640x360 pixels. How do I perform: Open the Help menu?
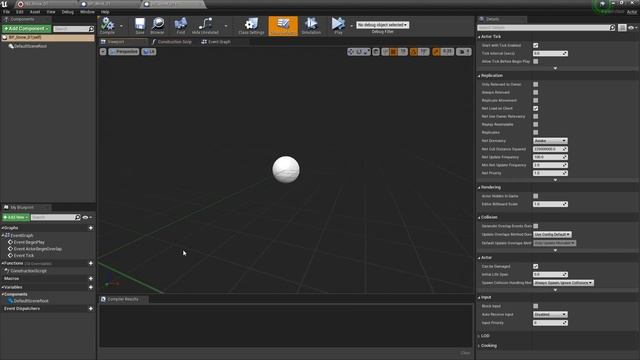[x=105, y=12]
